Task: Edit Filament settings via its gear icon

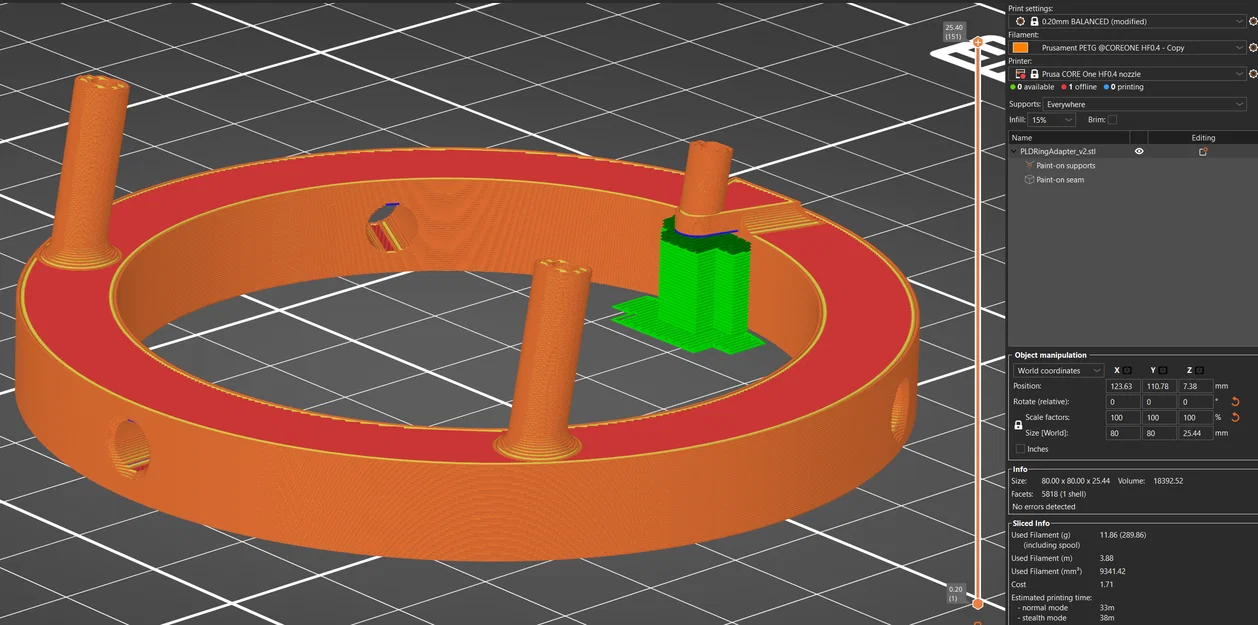Action: [x=1253, y=47]
